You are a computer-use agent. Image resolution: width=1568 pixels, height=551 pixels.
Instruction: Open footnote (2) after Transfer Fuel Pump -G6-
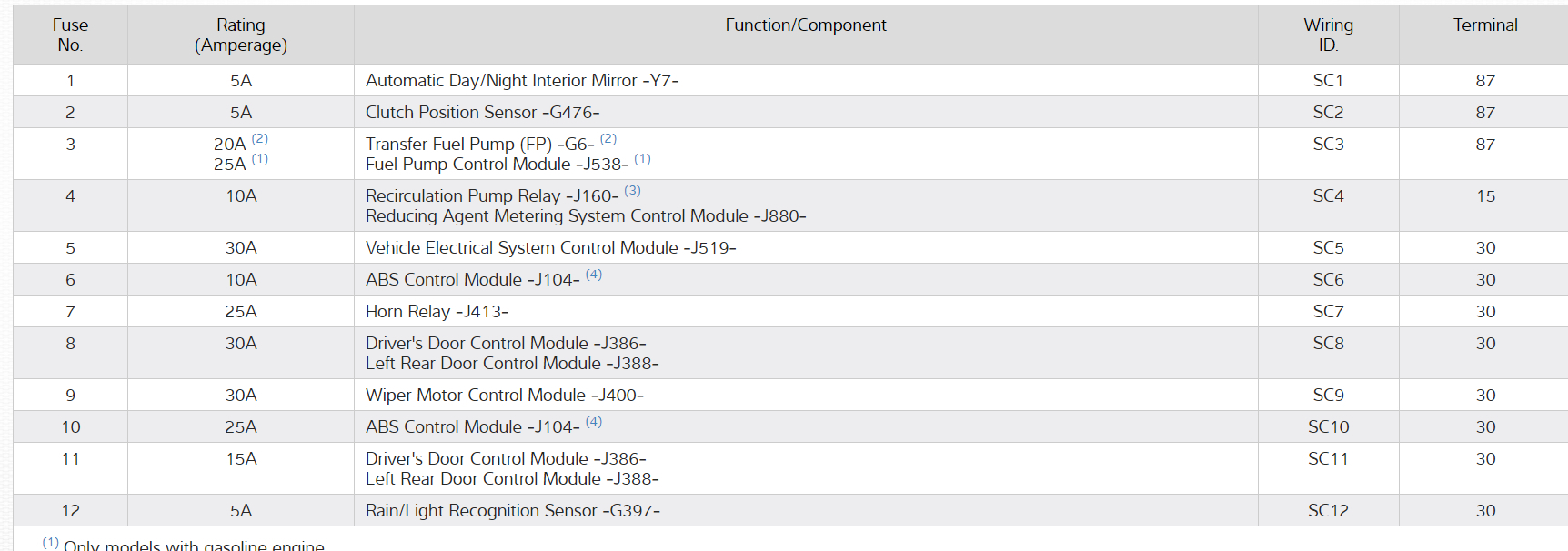point(608,139)
